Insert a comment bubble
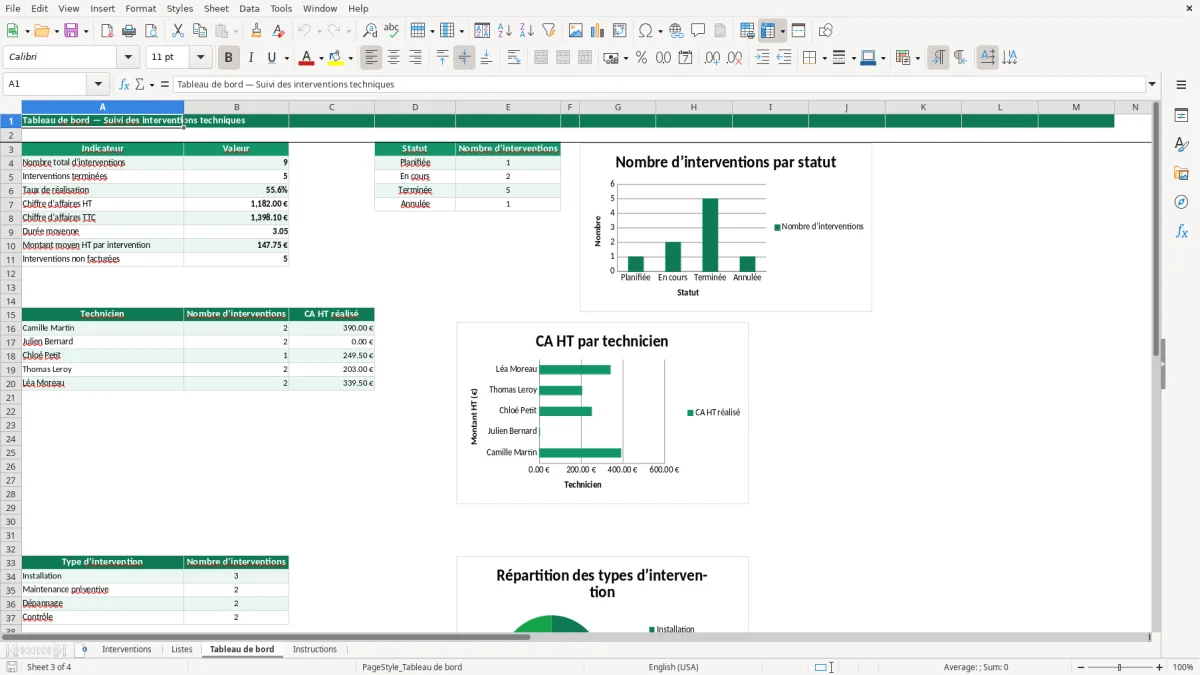 tap(698, 31)
